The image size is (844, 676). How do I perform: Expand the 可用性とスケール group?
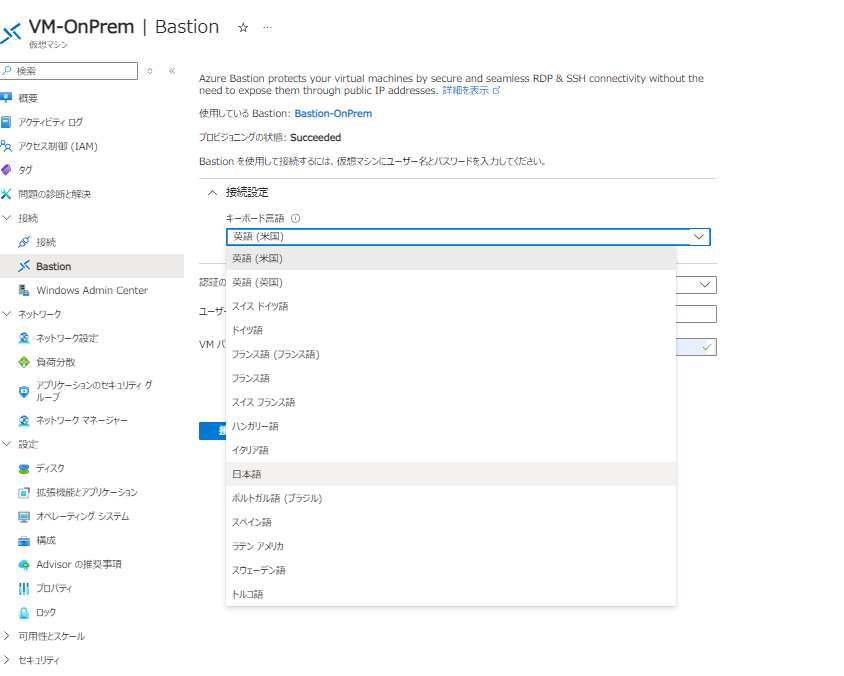point(6,636)
